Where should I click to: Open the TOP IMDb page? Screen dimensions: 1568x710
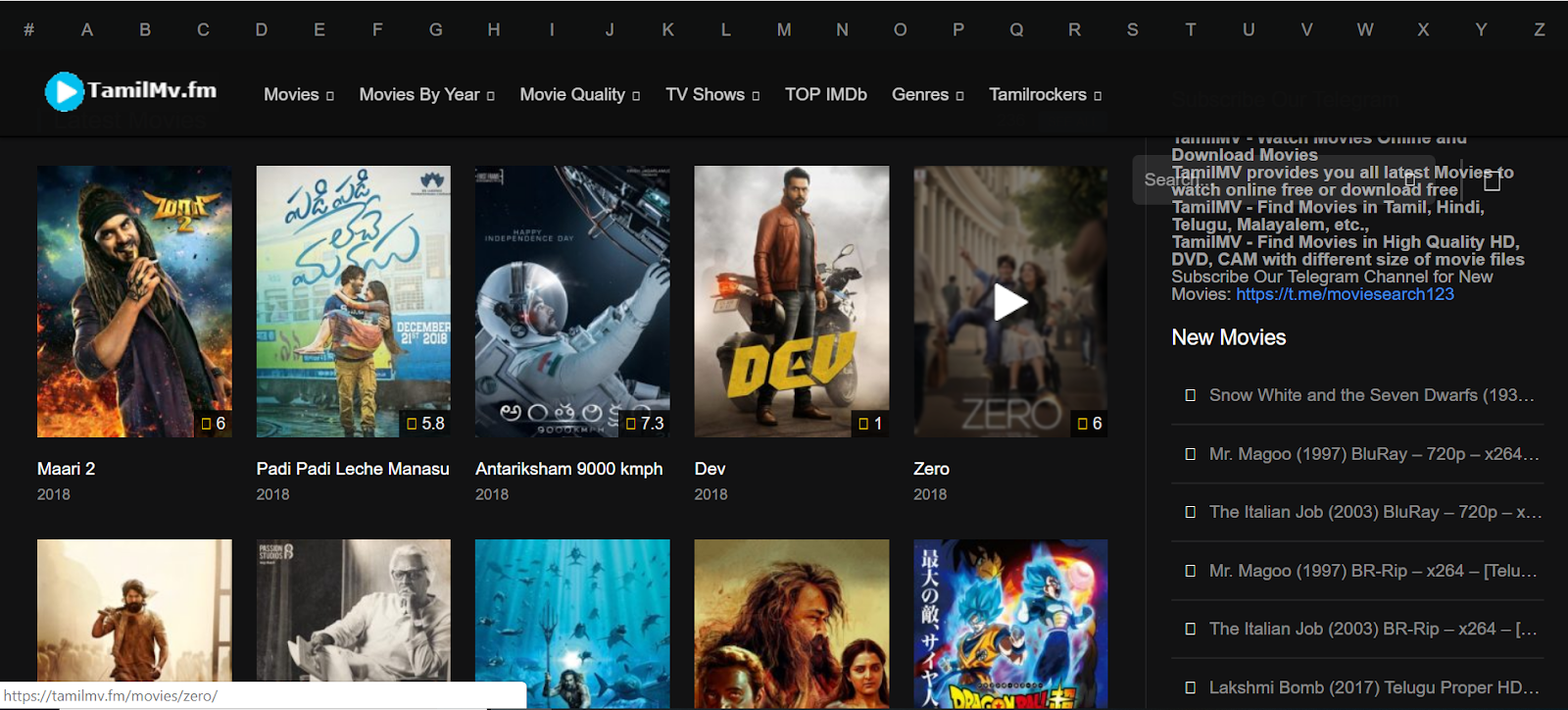[x=826, y=95]
